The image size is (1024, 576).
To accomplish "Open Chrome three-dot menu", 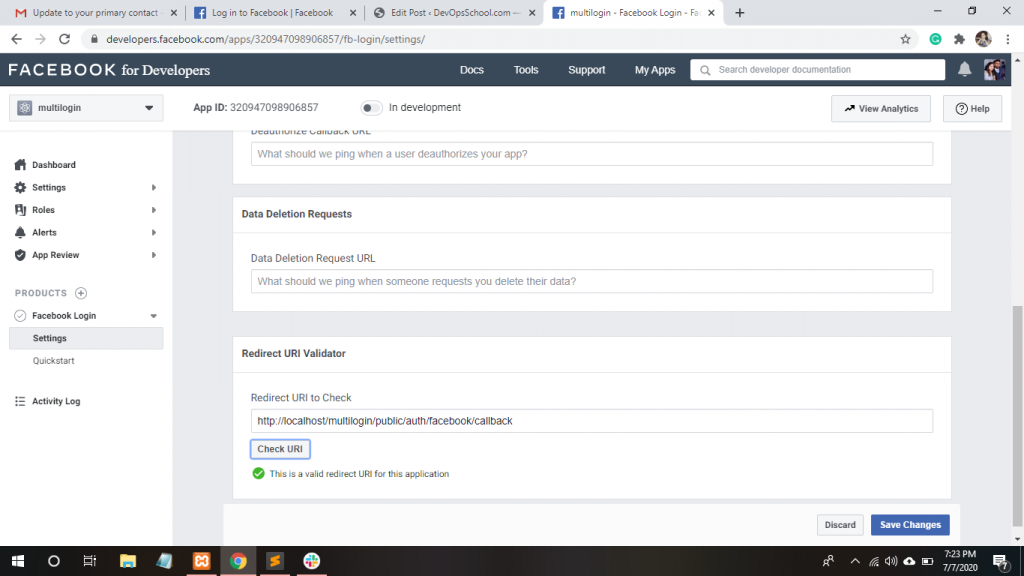I will click(1008, 39).
